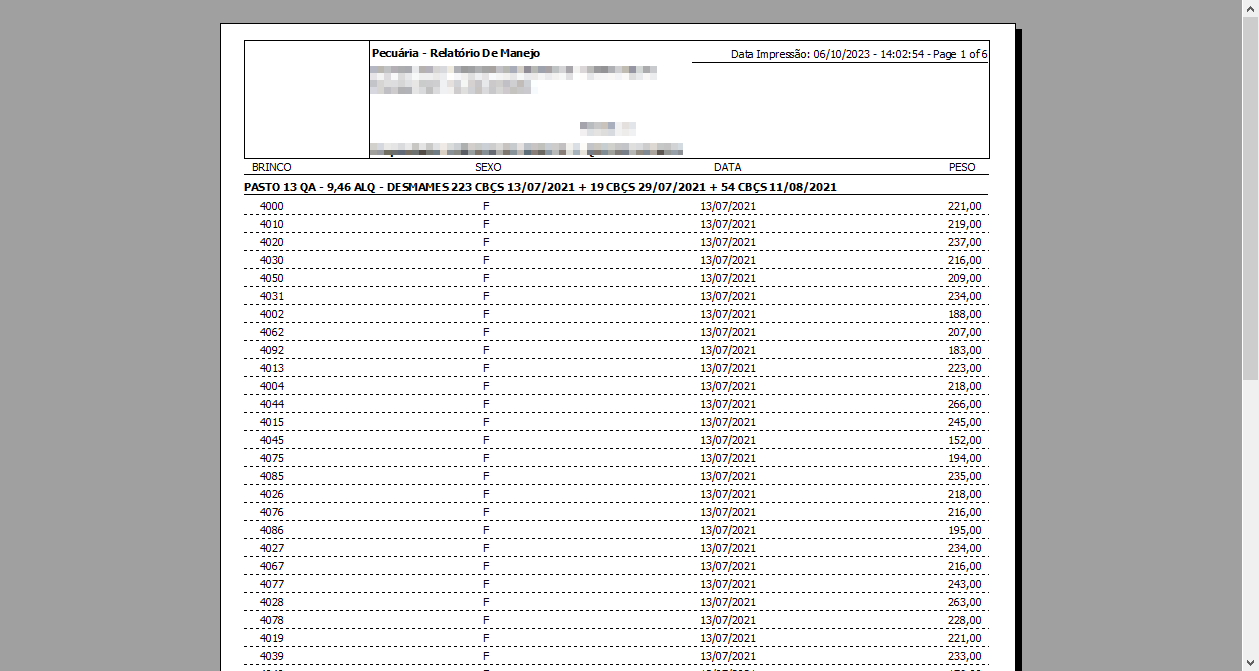Click the peso value 235,00
Image resolution: width=1259 pixels, height=671 pixels.
pyautogui.click(x=965, y=476)
